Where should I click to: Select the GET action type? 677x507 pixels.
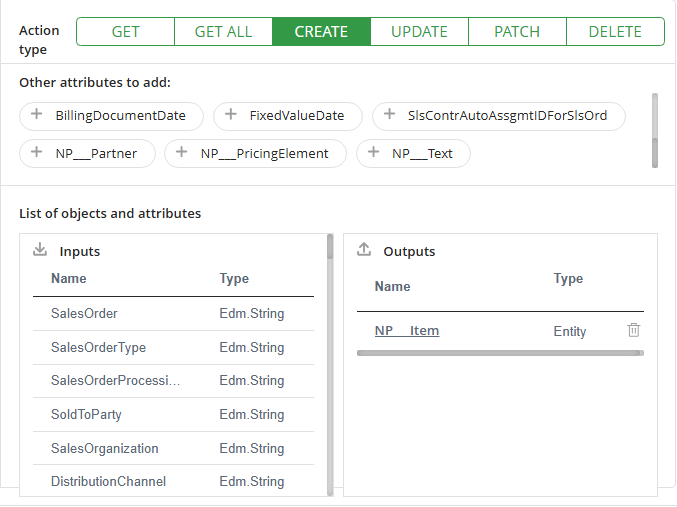point(126,32)
